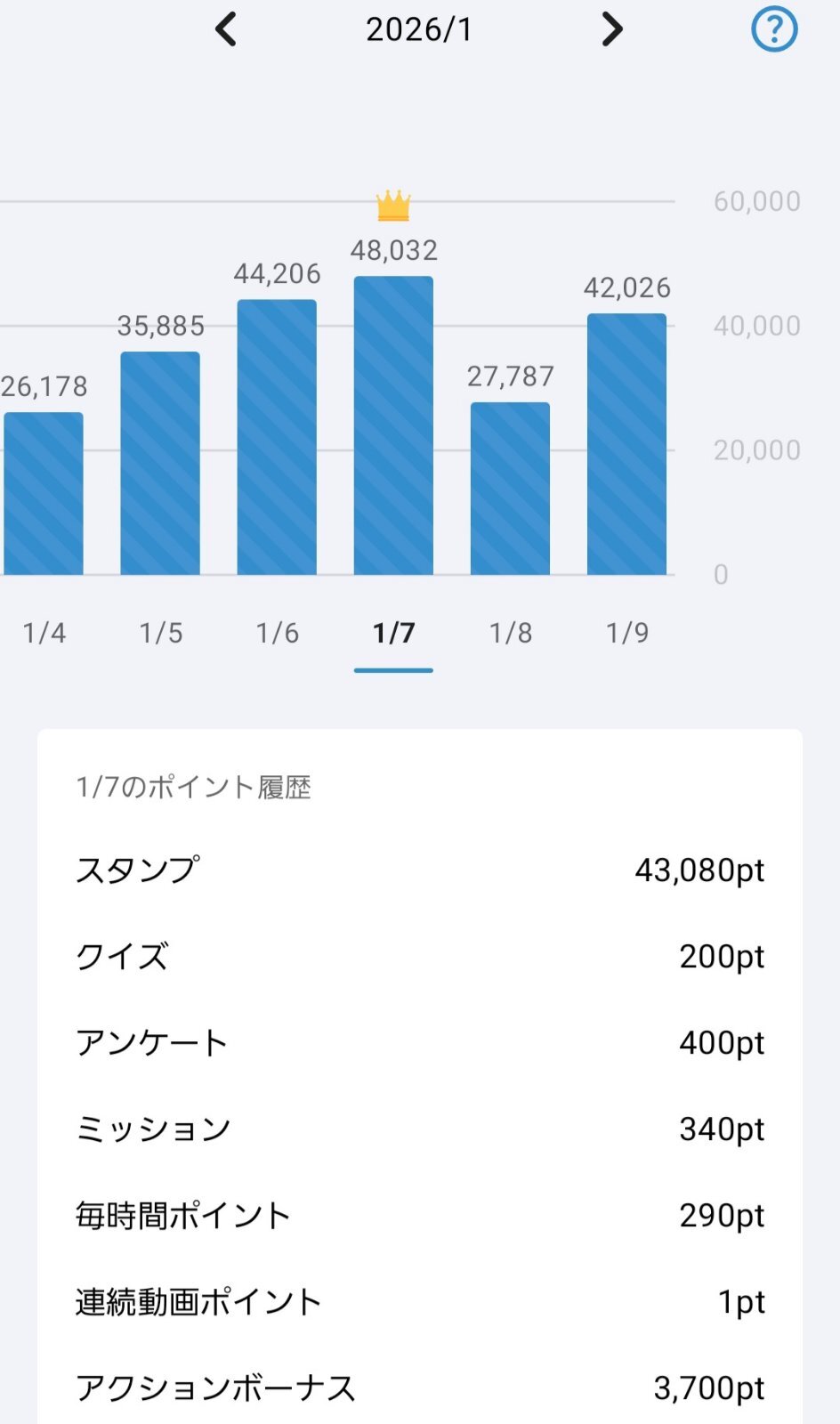840x1424 pixels.
Task: Switch to the 1/6 date tab
Action: pos(277,633)
